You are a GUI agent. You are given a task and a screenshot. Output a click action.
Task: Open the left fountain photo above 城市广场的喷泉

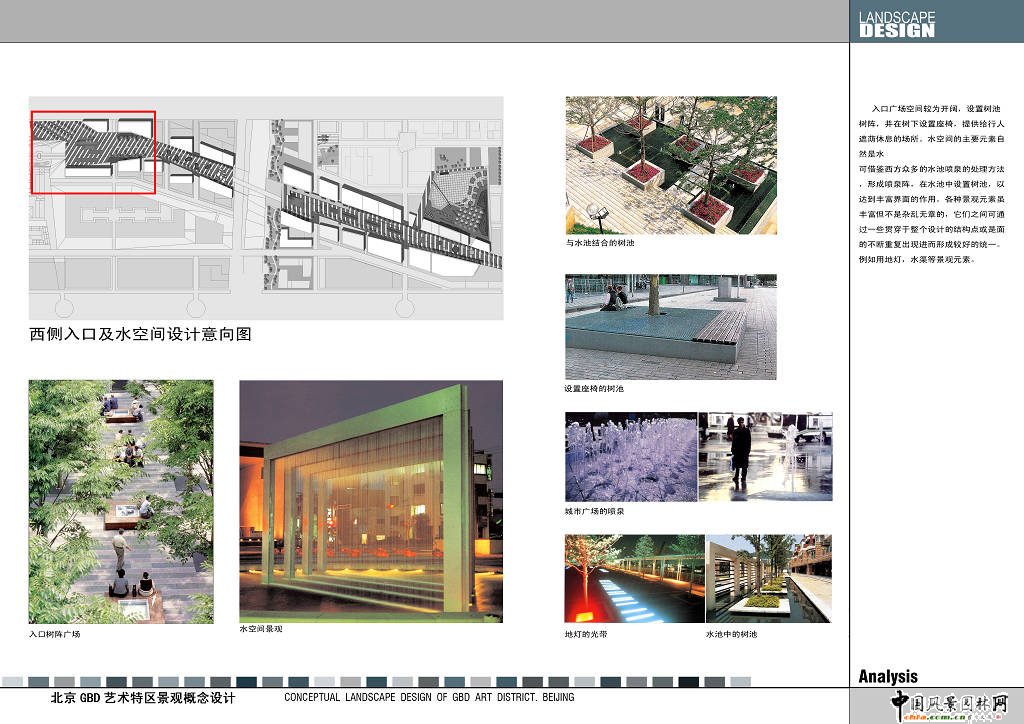(x=630, y=456)
